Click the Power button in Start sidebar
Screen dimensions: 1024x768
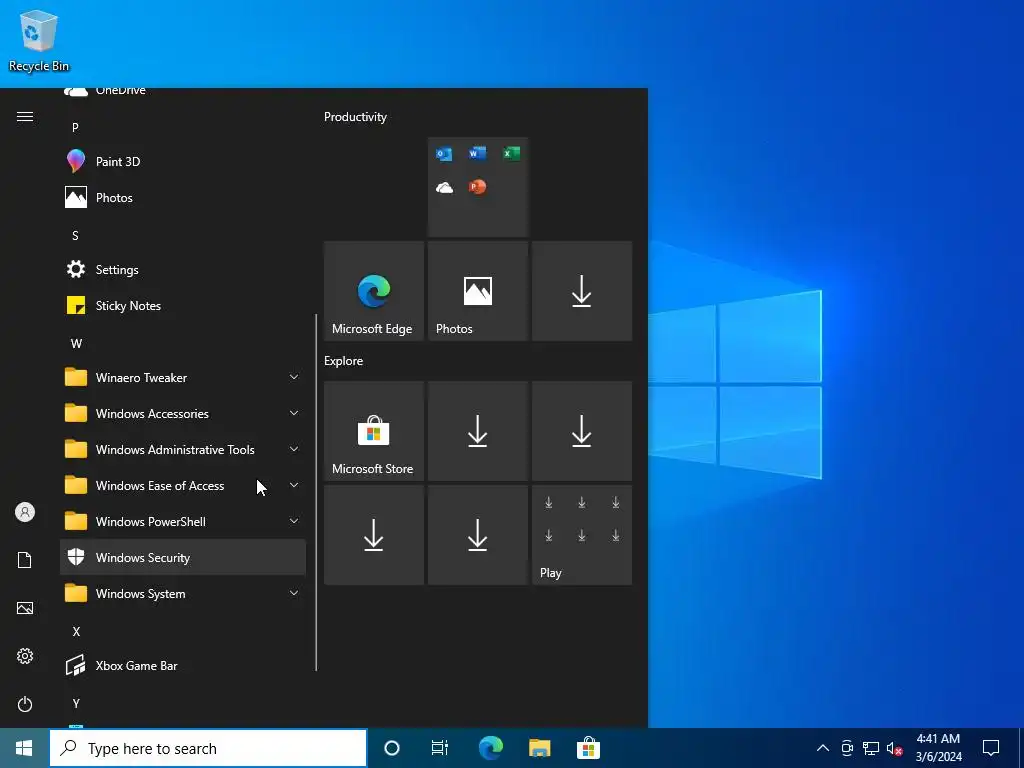[x=25, y=704]
